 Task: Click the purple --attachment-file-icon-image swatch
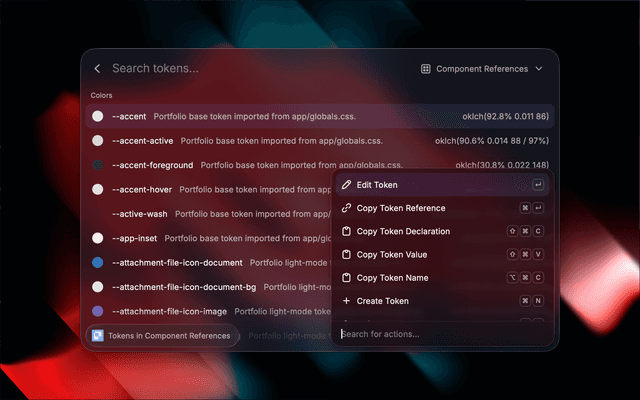point(98,311)
